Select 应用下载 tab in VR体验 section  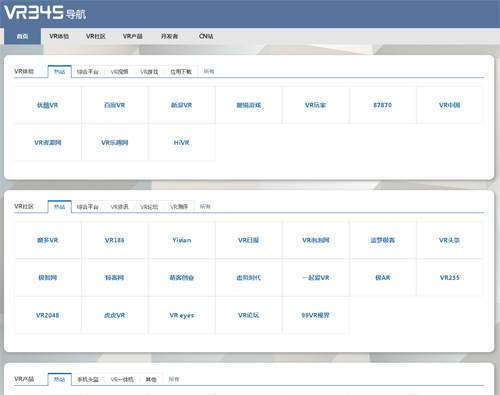[181, 72]
